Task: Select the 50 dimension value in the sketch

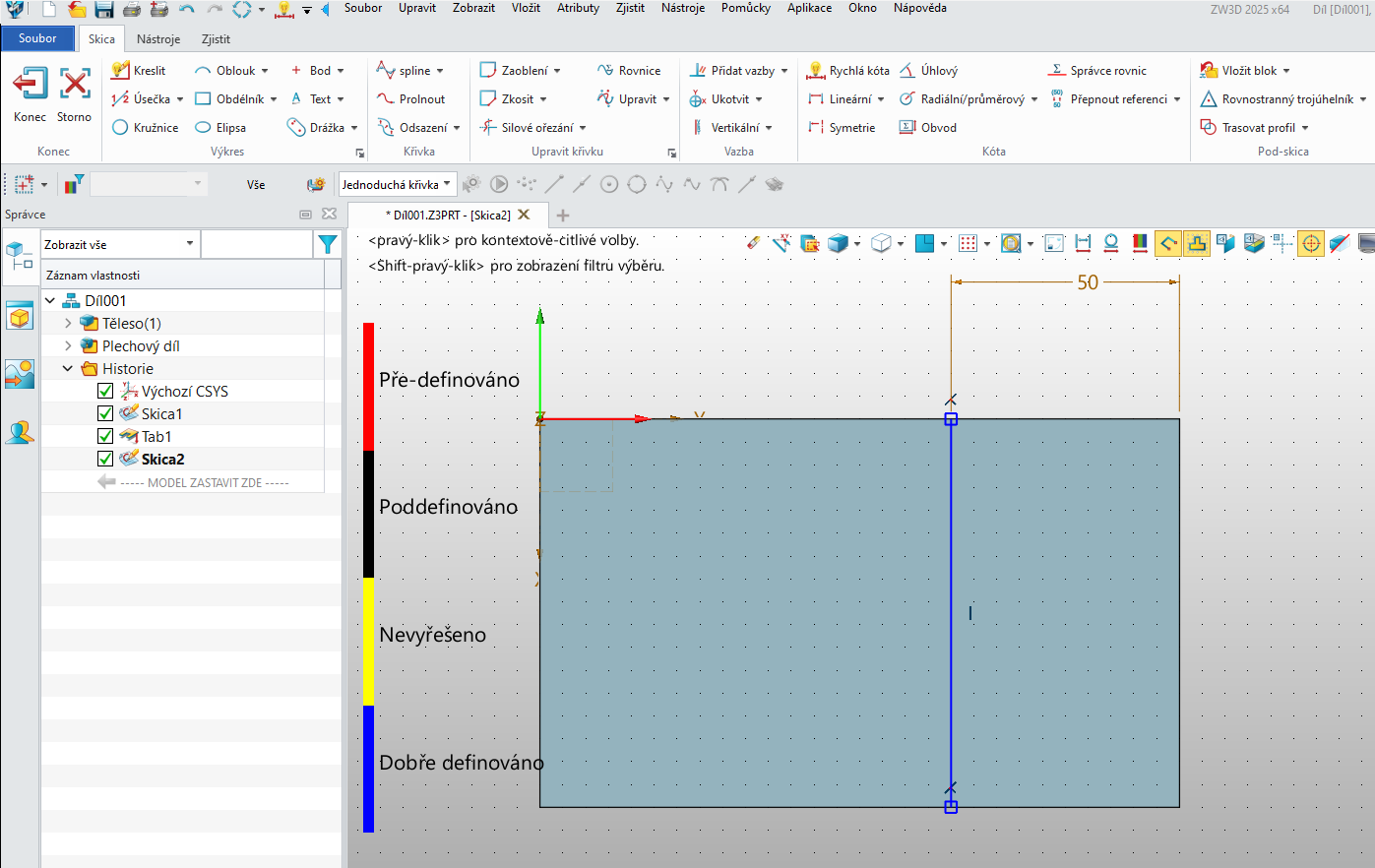Action: pos(1088,282)
